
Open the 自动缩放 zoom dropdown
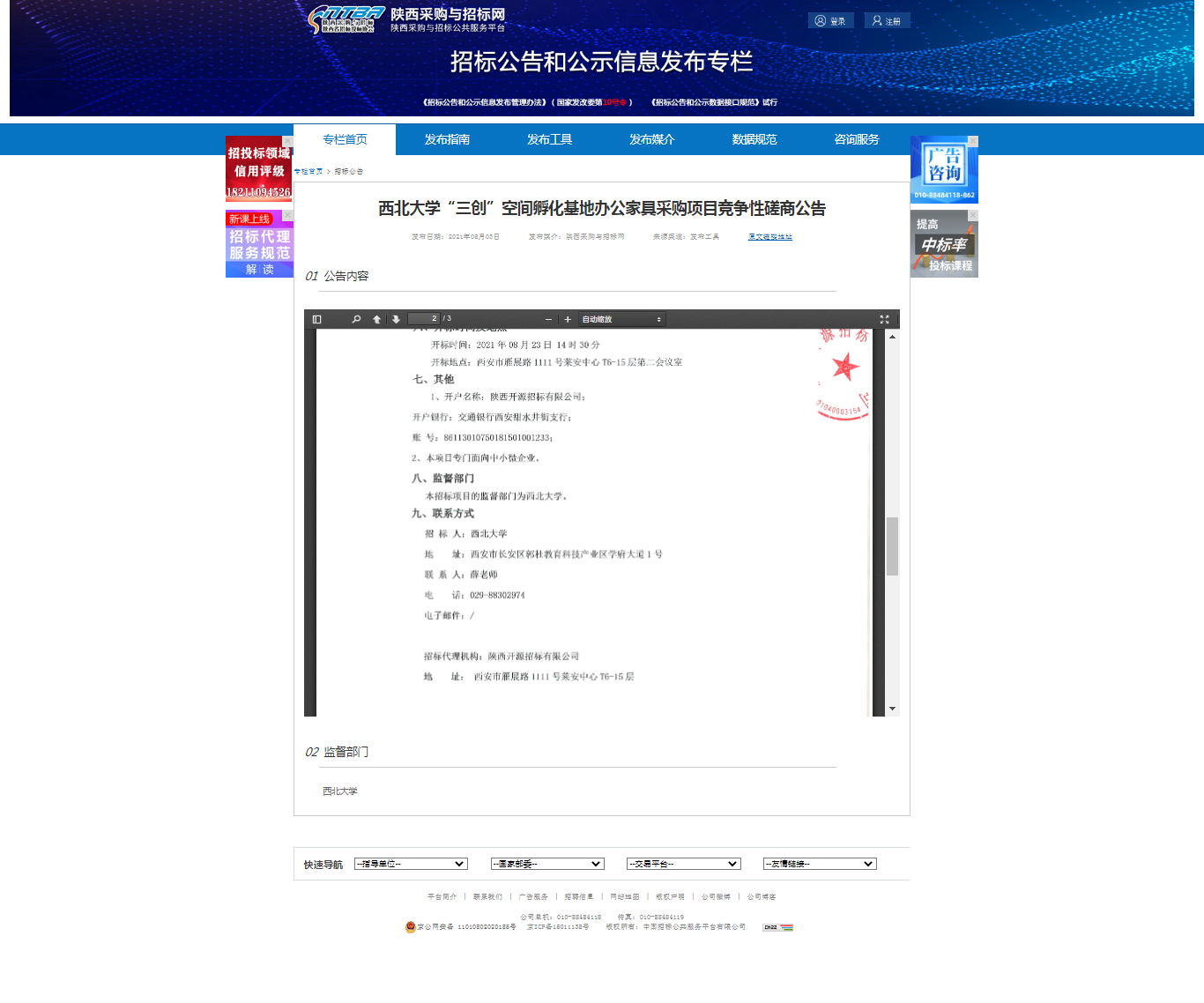[621, 319]
